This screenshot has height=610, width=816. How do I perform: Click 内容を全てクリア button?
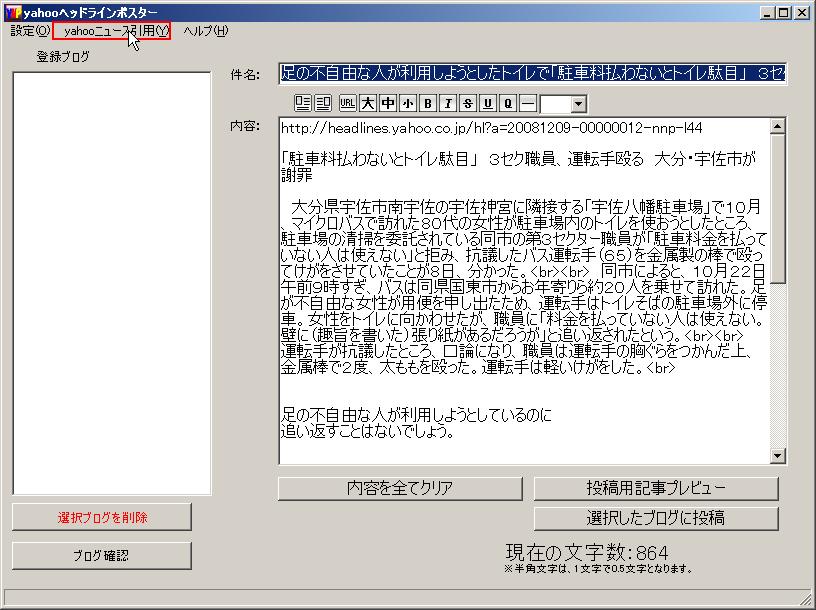[400, 488]
